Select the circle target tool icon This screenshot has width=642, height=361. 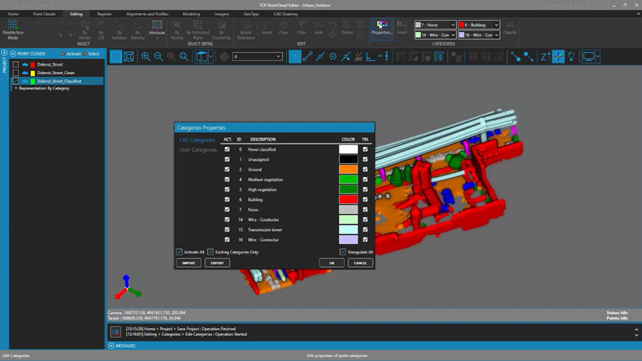click(x=333, y=56)
